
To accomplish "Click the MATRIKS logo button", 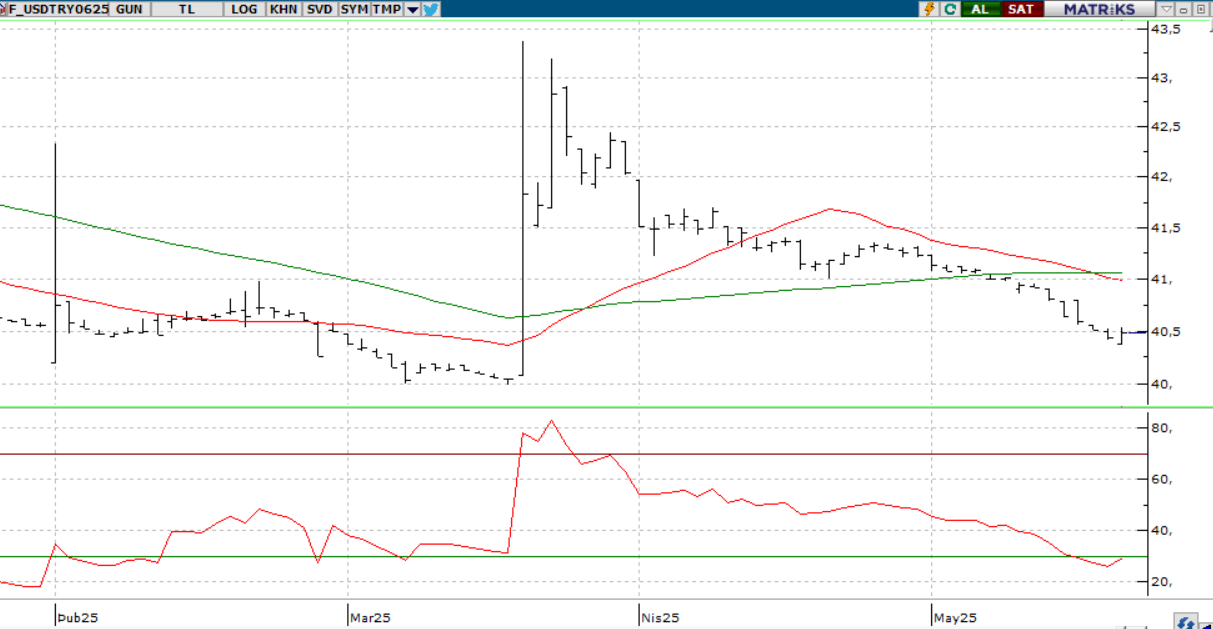I will [1099, 9].
